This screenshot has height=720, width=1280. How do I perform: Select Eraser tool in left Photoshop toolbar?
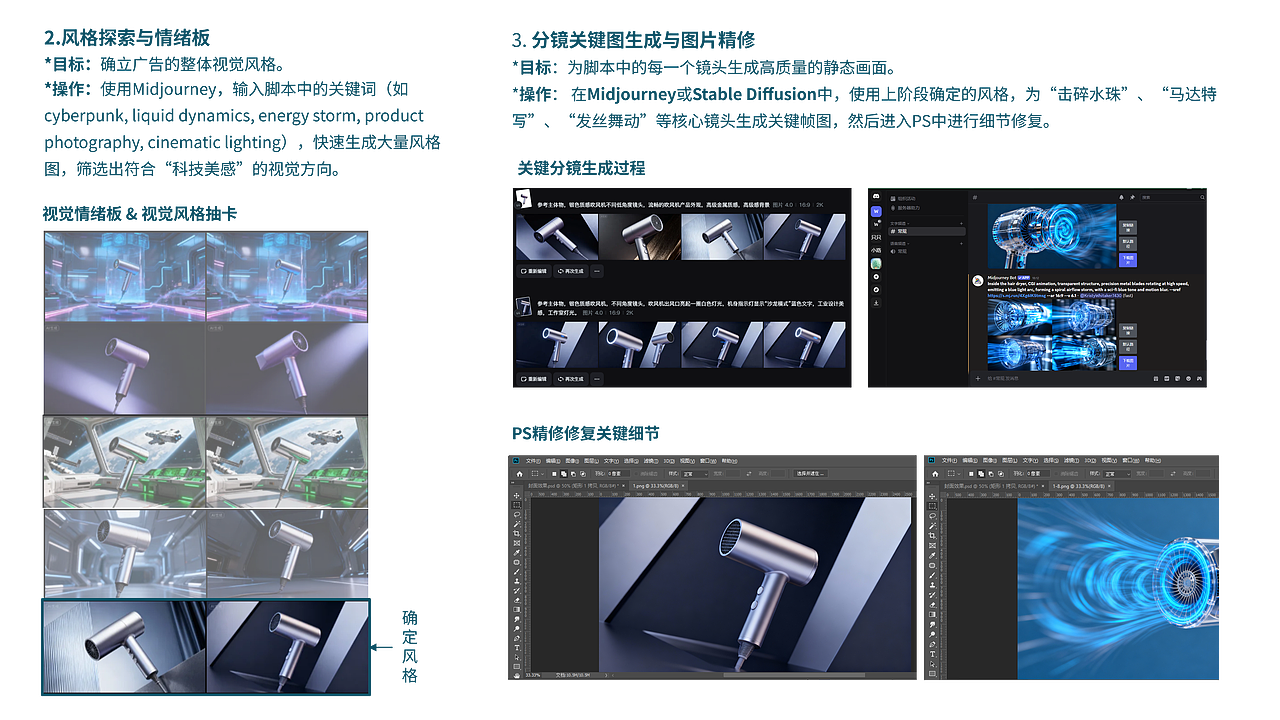[517, 600]
